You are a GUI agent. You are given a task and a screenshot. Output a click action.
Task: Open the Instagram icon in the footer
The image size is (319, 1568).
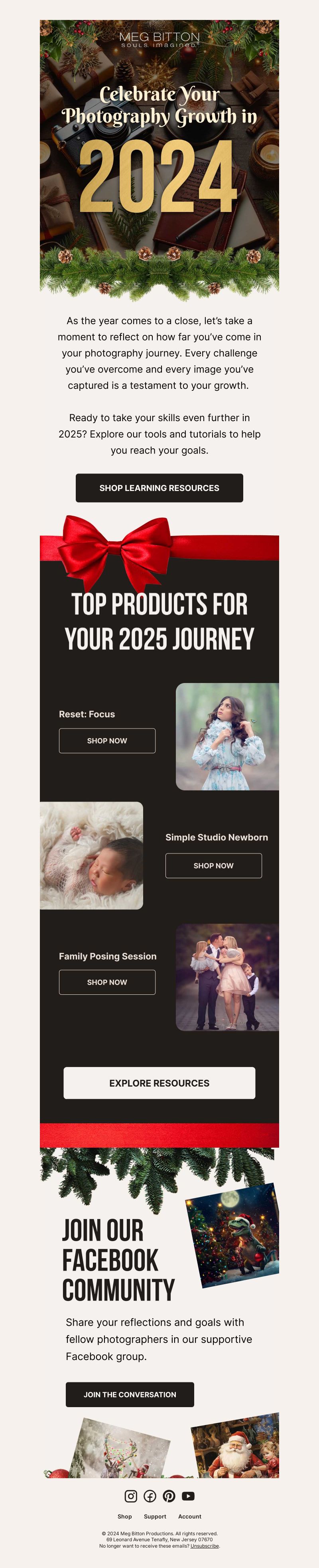pyautogui.click(x=131, y=1496)
